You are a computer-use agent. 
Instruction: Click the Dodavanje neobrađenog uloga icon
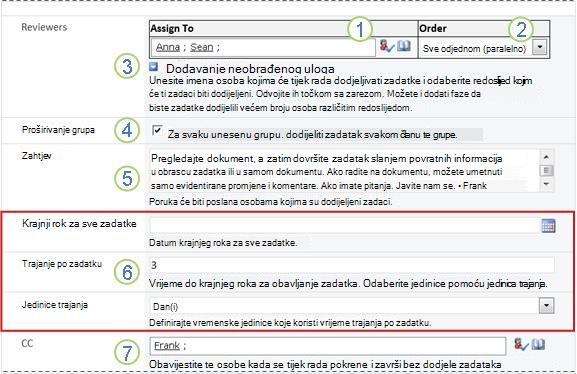(154, 67)
